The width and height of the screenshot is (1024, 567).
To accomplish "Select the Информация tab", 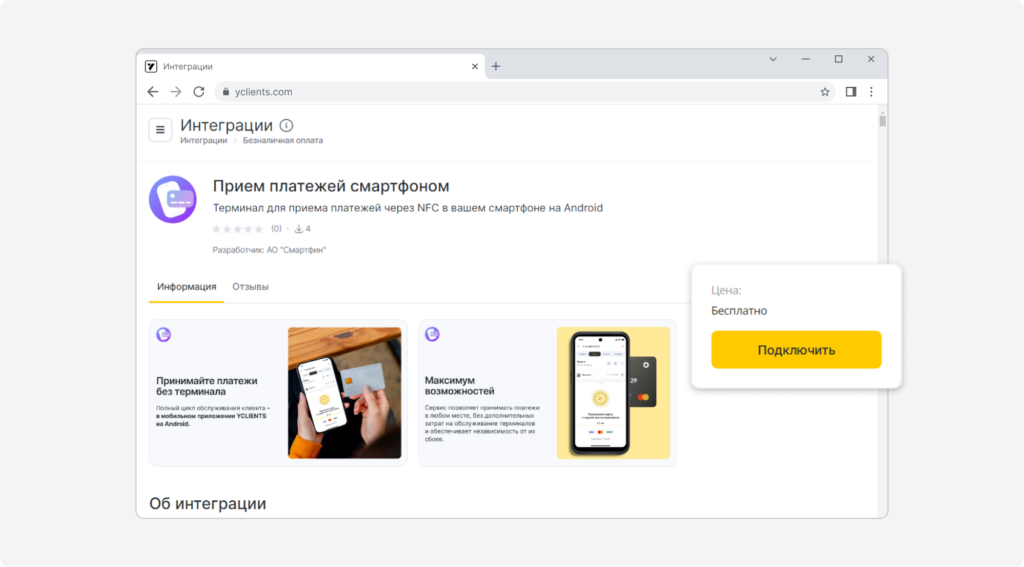I will [x=186, y=287].
